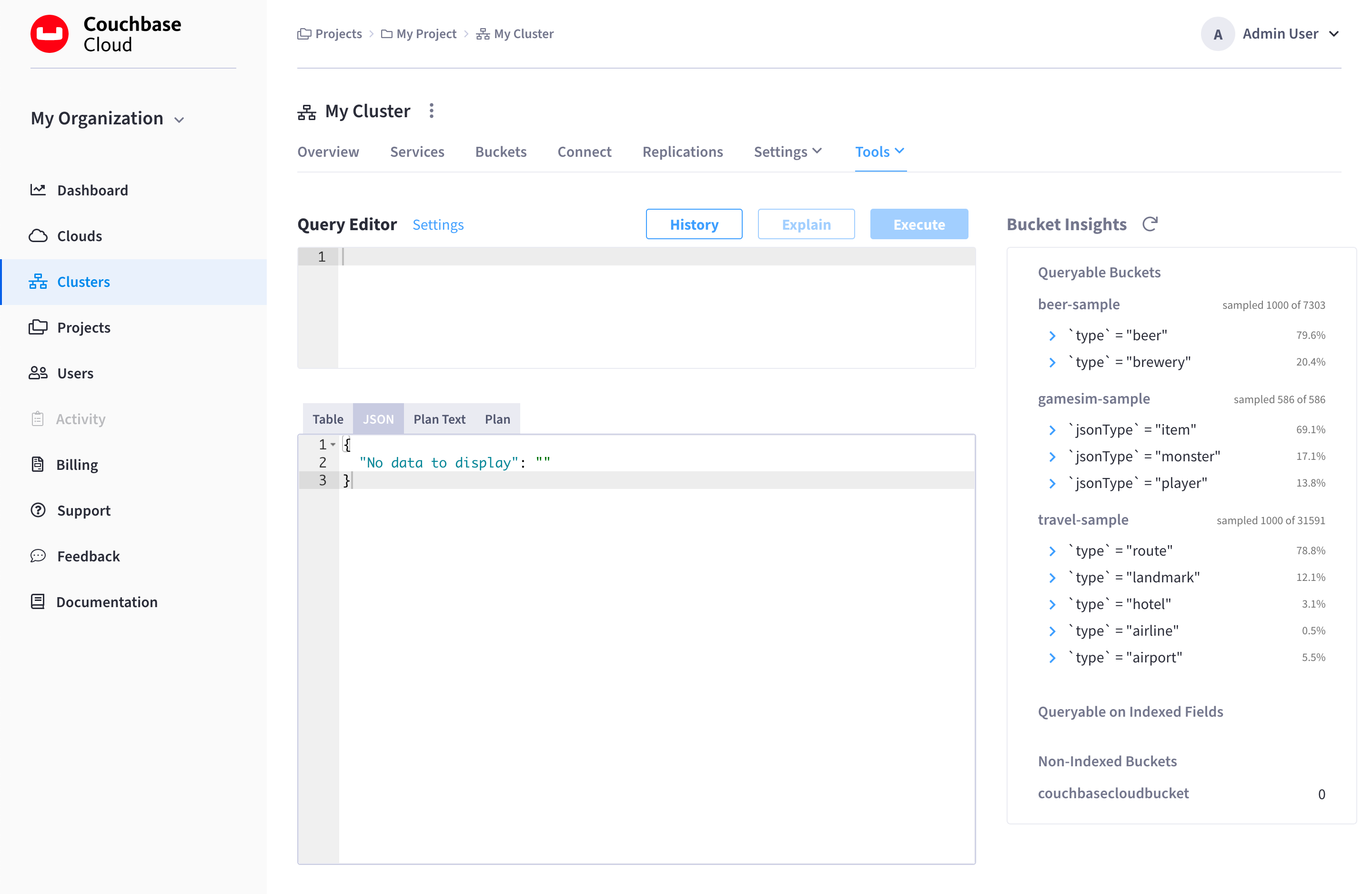Open the Tools tab dropdown
The image size is (1372, 894).
point(880,152)
